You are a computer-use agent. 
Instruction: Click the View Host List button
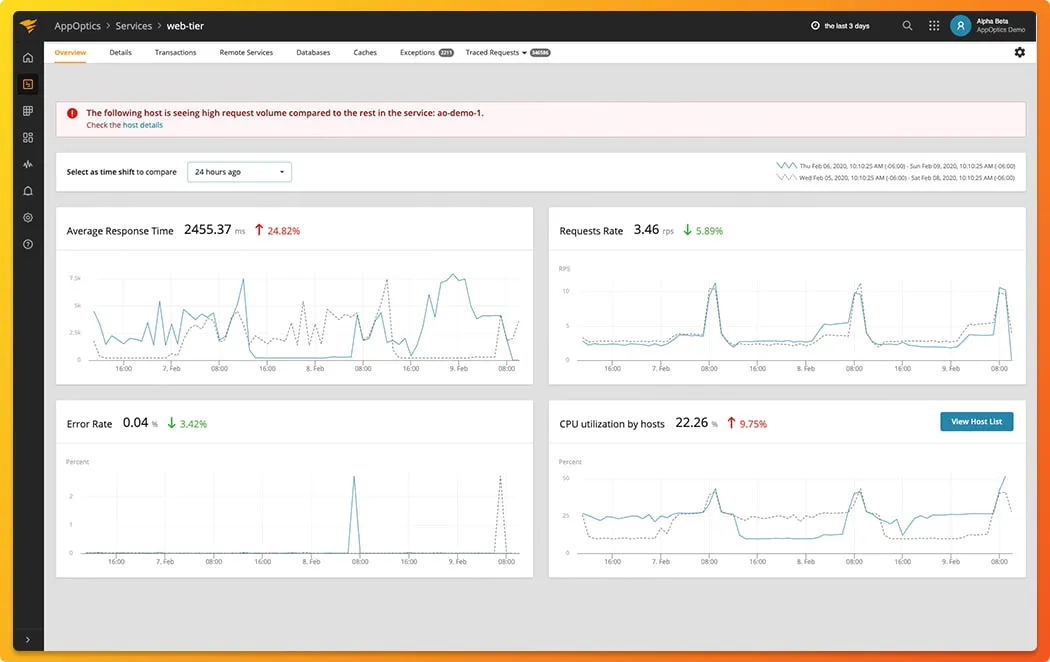click(976, 422)
